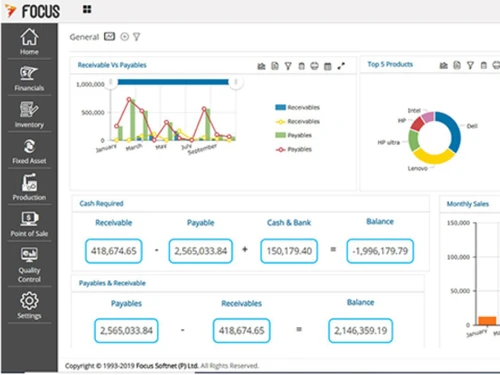
Task: Open the Quality Control module
Action: (x=29, y=265)
